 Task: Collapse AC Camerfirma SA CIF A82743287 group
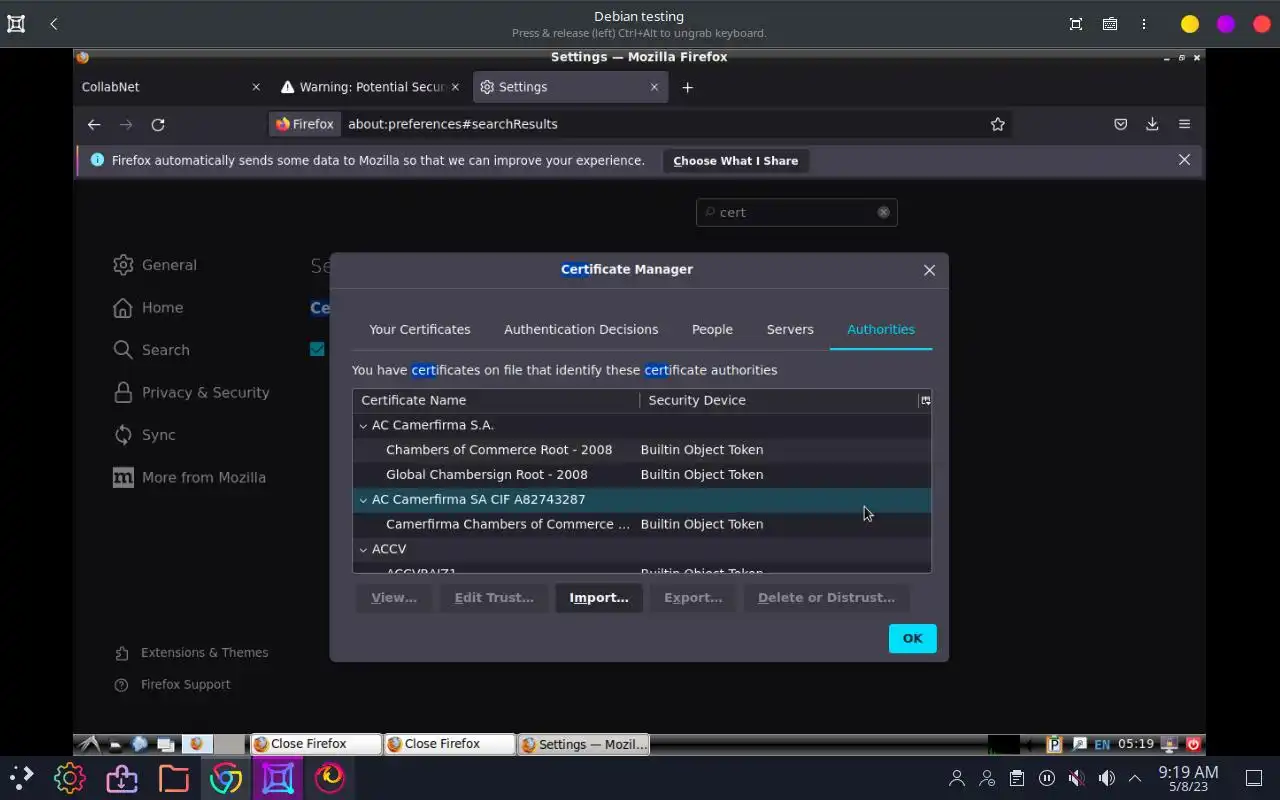pyautogui.click(x=363, y=499)
